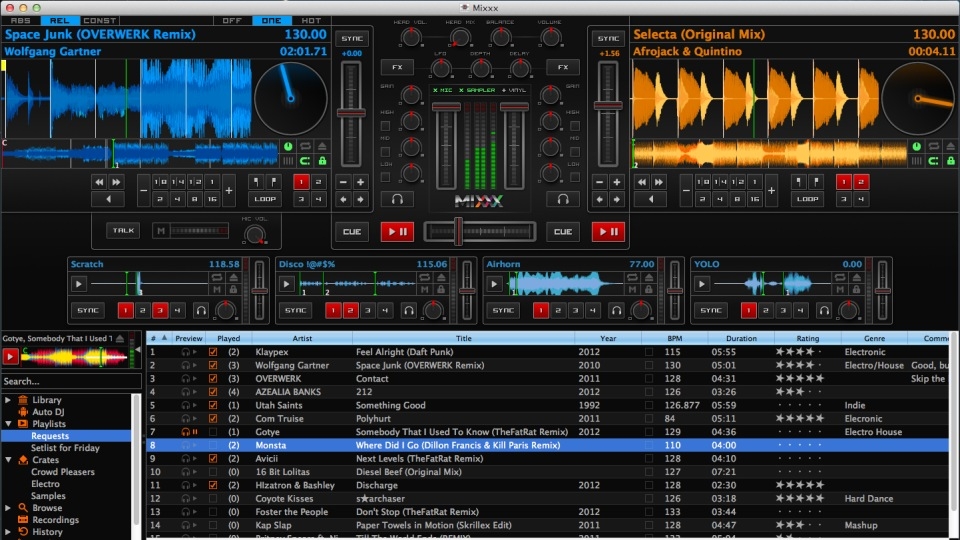The height and width of the screenshot is (540, 960).
Task: Collapse the Crates tree item
Action: click(x=8, y=460)
